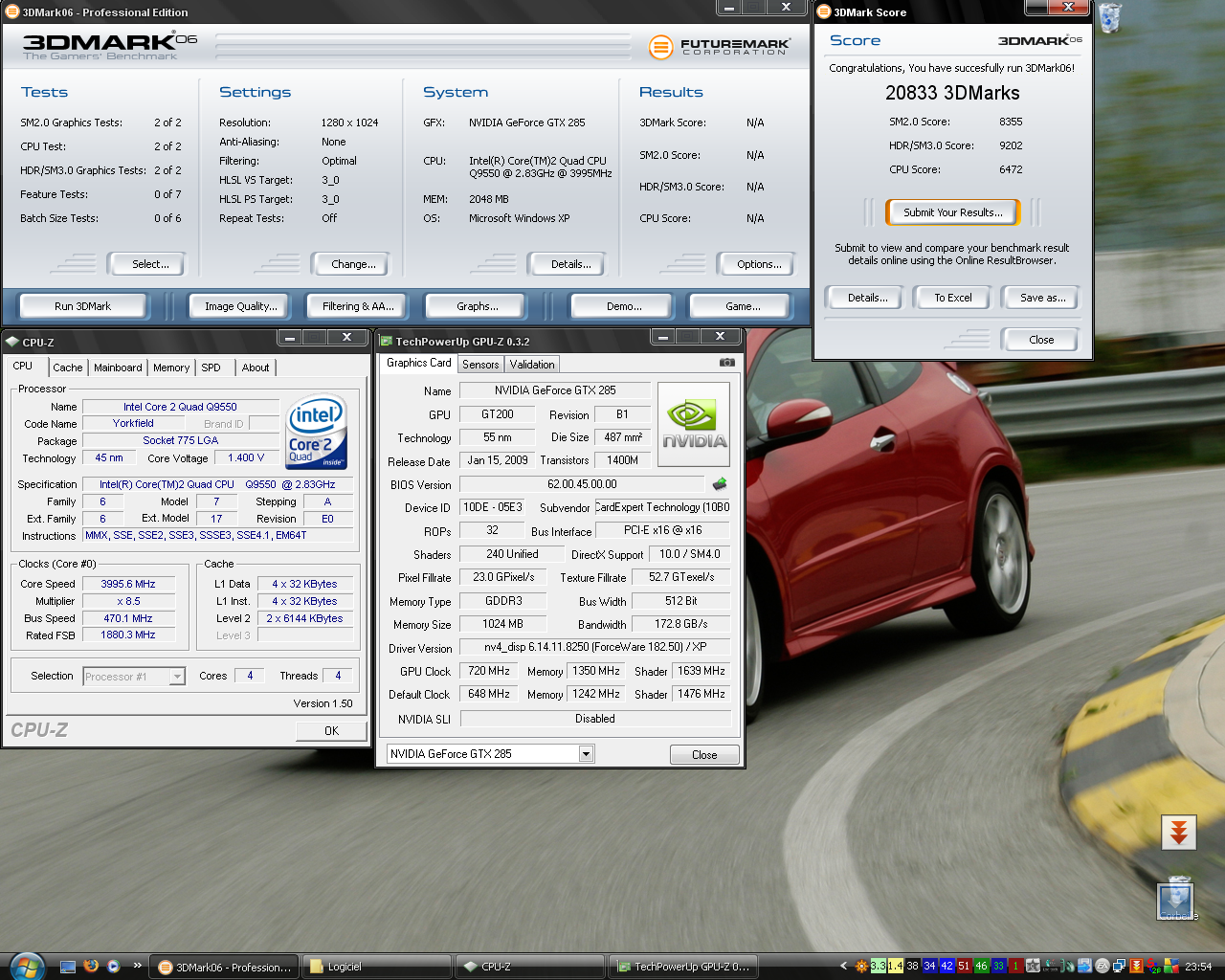Click the 1.4 voltage tray indicator
The image size is (1225, 980).
click(895, 967)
